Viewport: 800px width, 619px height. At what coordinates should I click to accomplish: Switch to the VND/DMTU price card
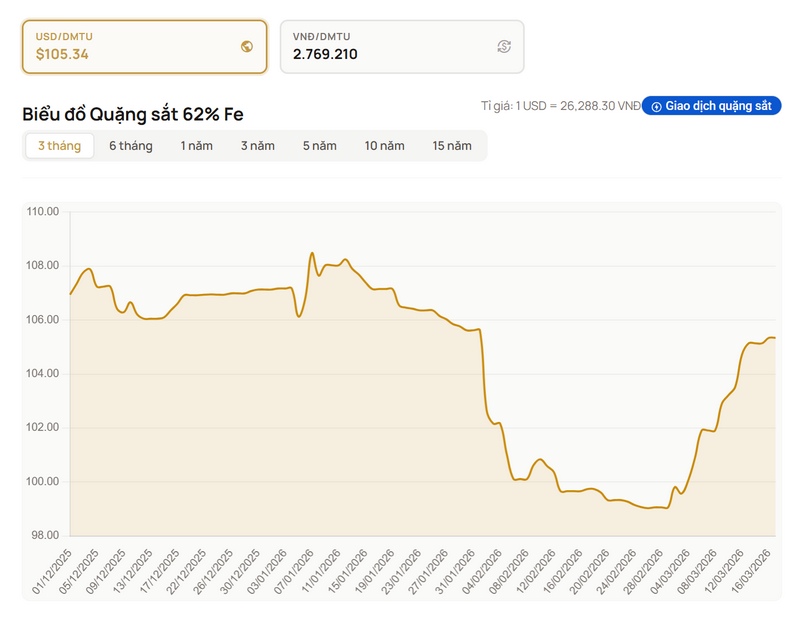401,46
